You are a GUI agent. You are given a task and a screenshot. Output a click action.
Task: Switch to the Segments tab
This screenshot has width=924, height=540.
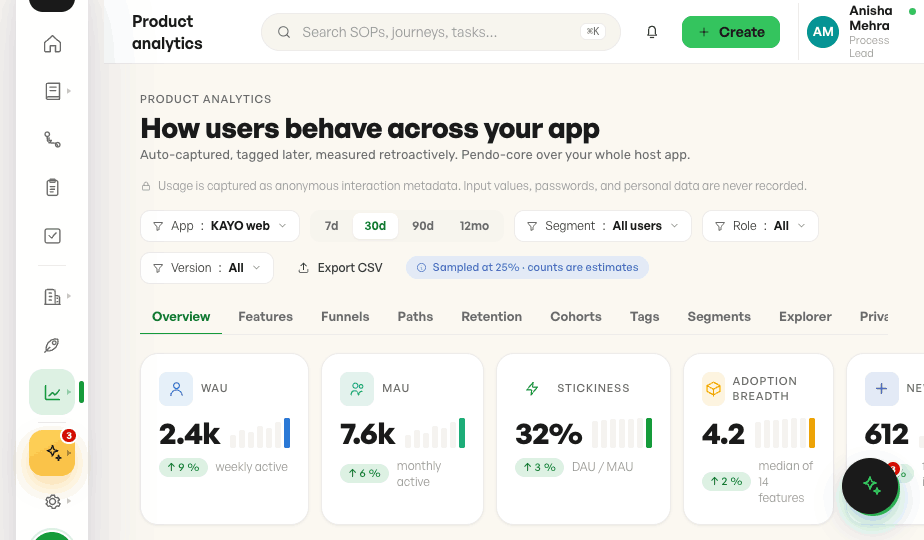pyautogui.click(x=719, y=317)
